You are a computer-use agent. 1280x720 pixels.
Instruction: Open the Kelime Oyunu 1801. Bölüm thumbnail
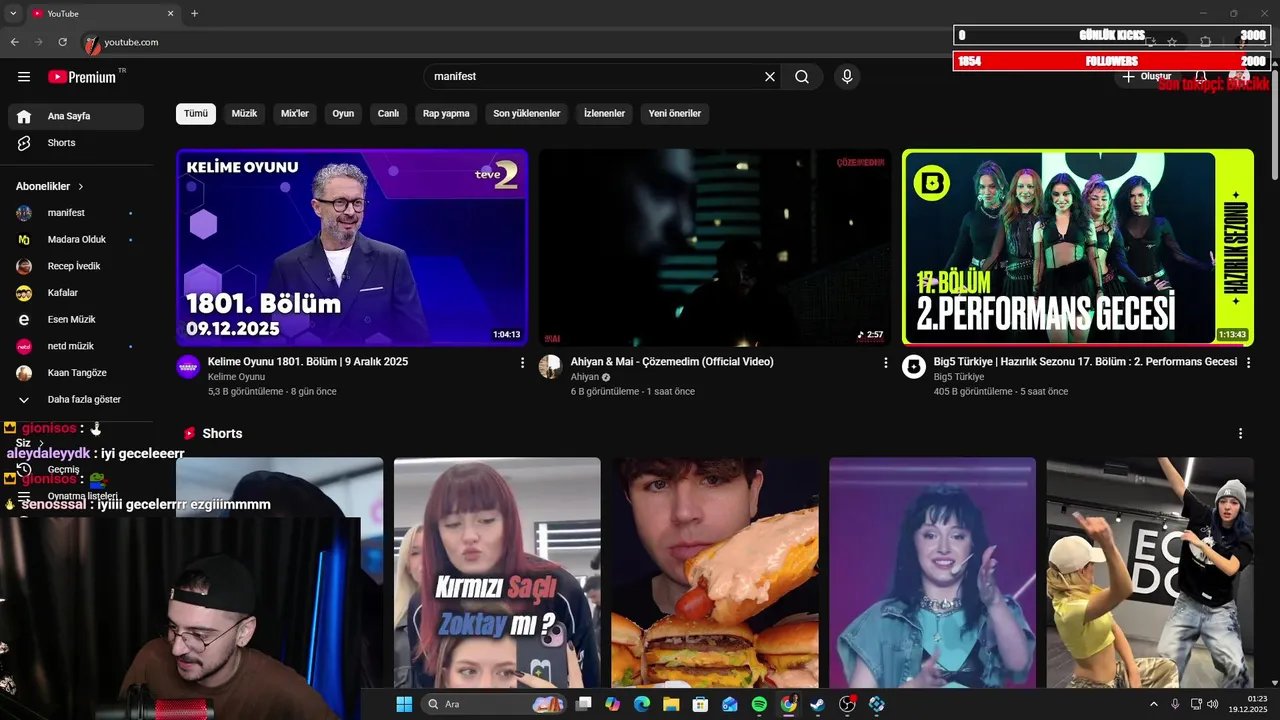(x=352, y=247)
